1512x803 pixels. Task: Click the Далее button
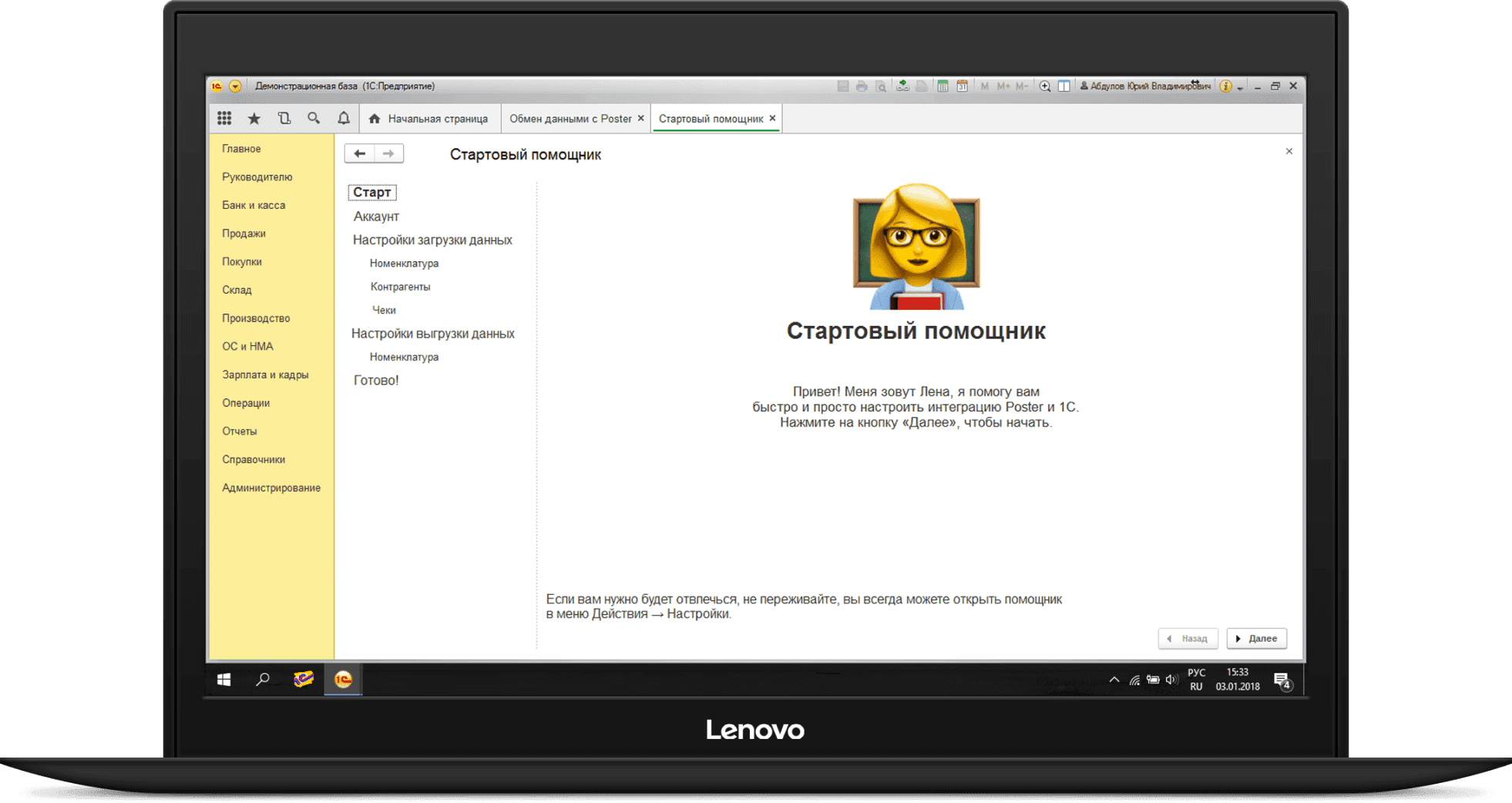(1257, 638)
